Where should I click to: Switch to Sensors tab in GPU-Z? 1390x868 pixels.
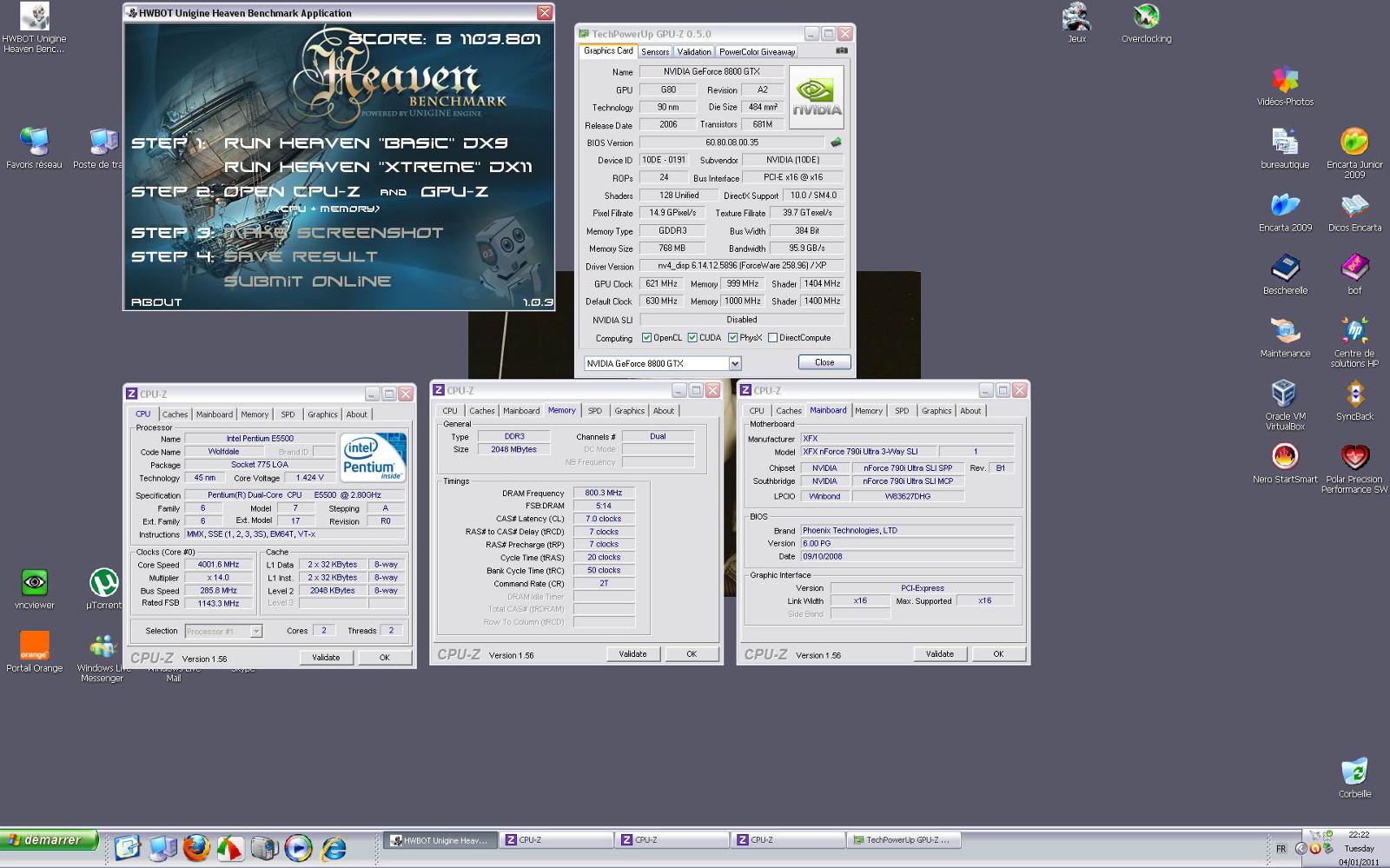pyautogui.click(x=655, y=52)
